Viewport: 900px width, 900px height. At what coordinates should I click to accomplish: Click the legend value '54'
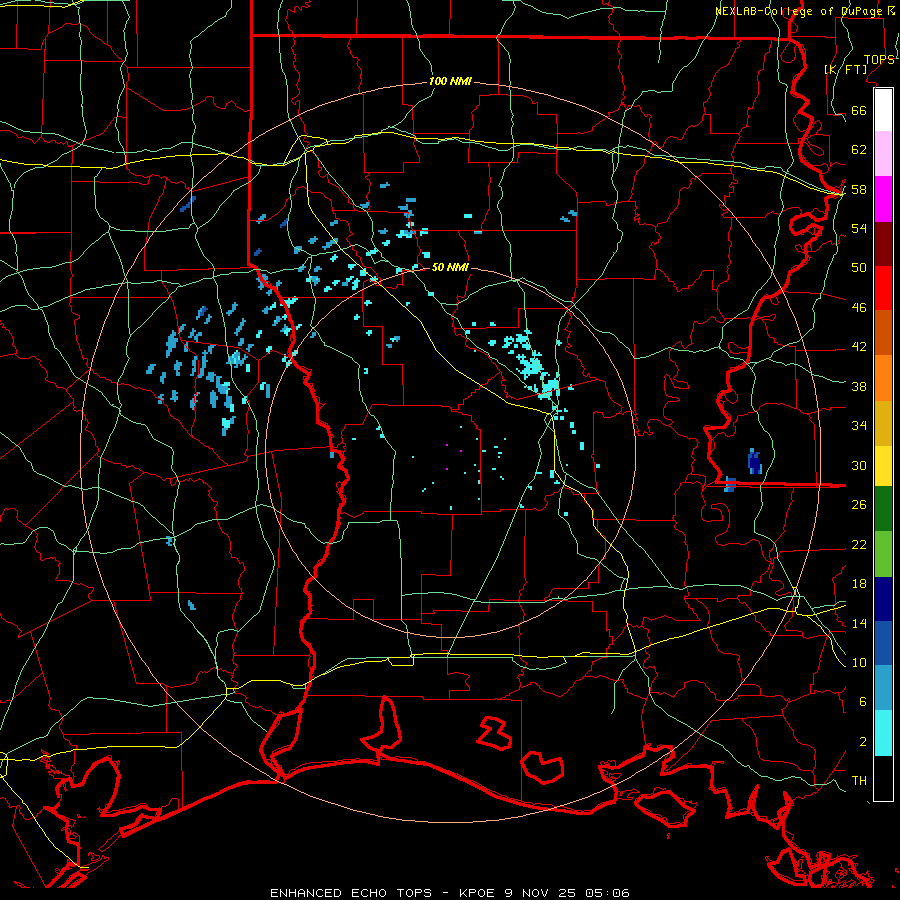coord(859,228)
